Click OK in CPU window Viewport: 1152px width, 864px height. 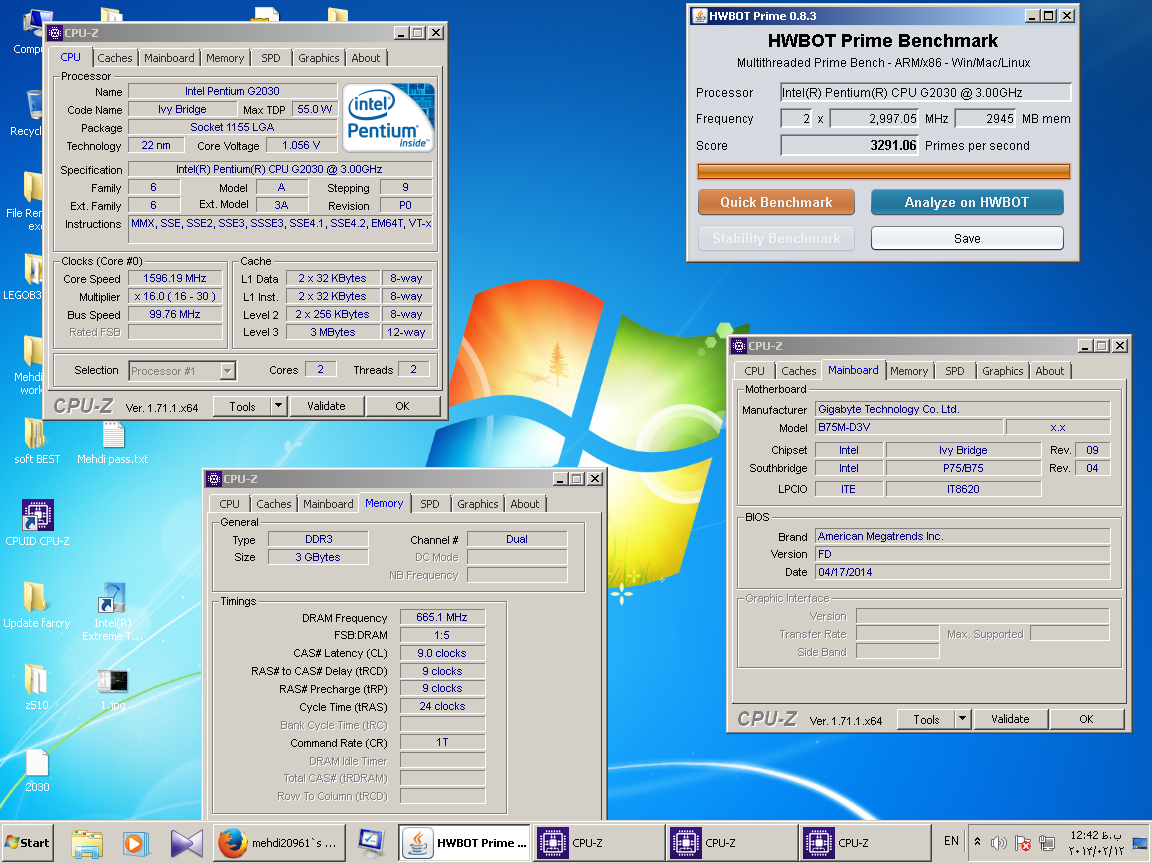[403, 406]
